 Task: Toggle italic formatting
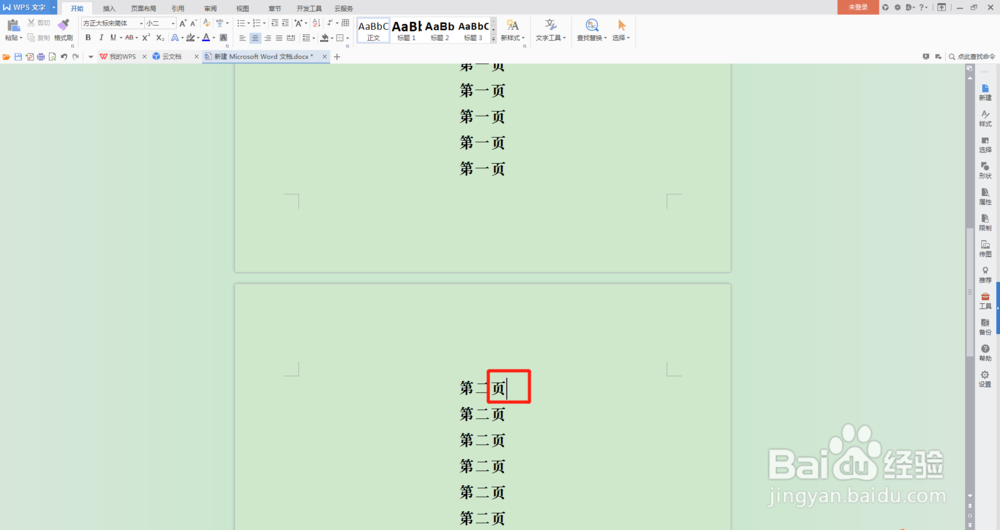[101, 38]
